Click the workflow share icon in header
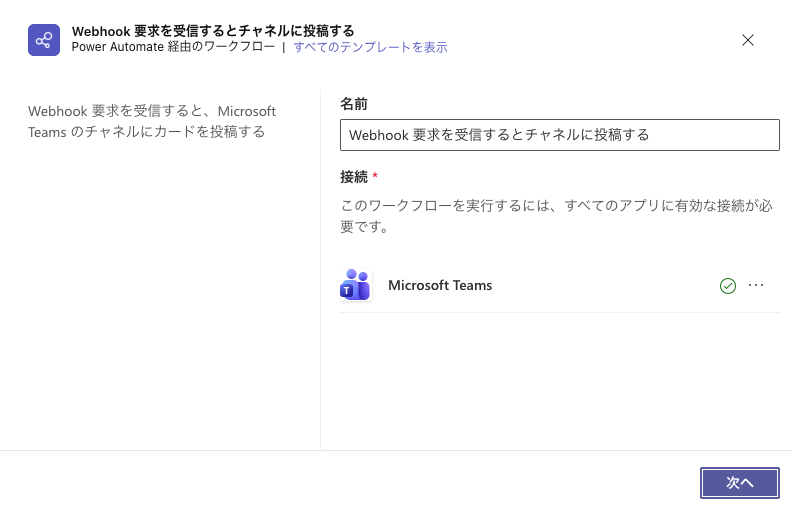 pyautogui.click(x=43, y=40)
